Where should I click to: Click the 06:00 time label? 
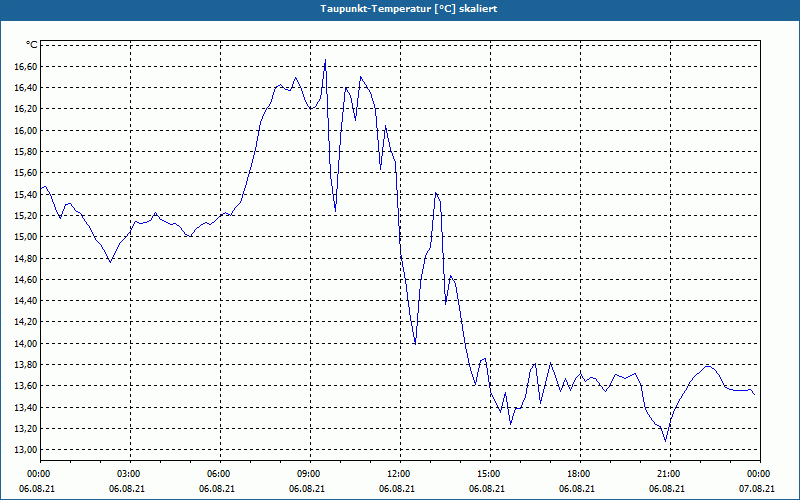tap(220, 474)
